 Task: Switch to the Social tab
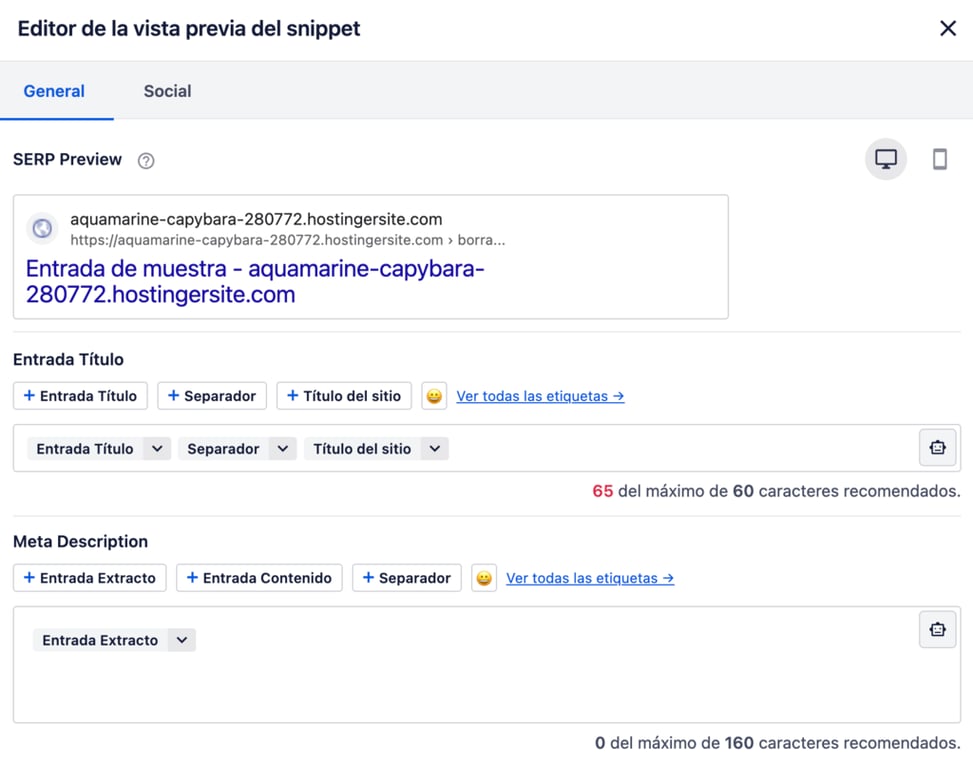pos(166,91)
